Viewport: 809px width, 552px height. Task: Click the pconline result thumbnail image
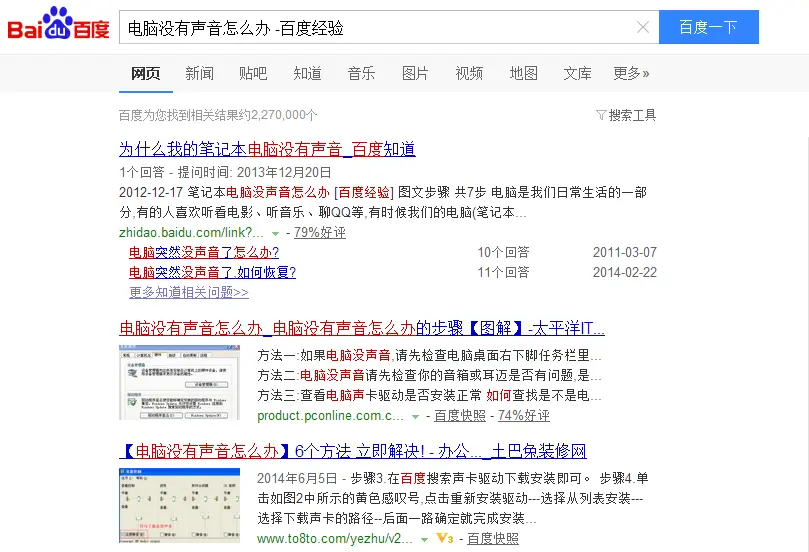[x=180, y=382]
